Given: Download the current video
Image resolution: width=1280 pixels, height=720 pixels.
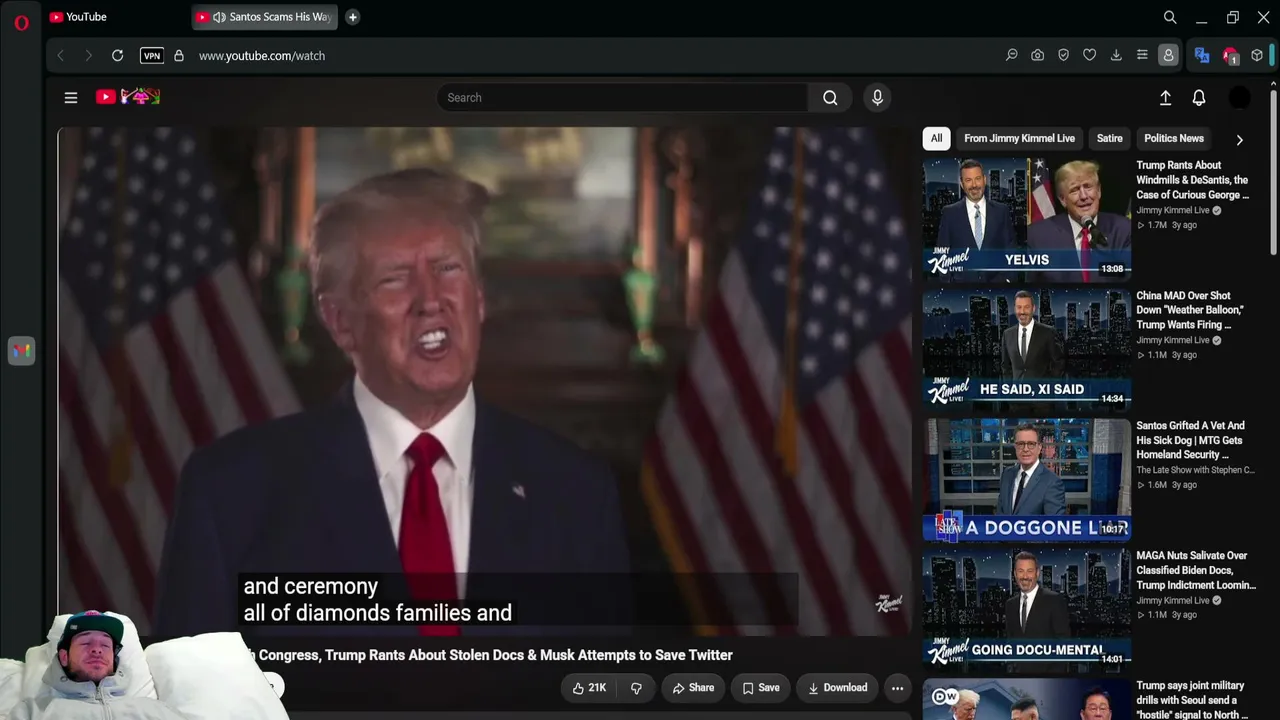Looking at the screenshot, I should coord(838,688).
